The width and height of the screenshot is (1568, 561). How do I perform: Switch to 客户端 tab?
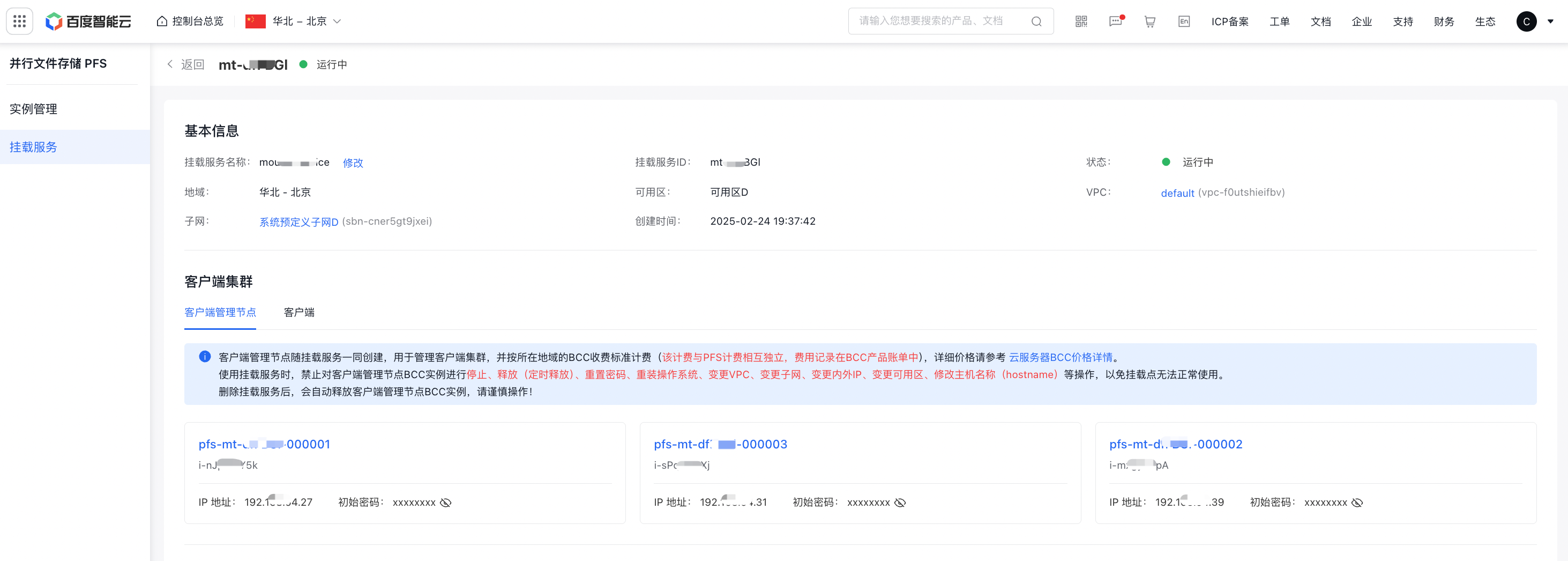tap(299, 313)
